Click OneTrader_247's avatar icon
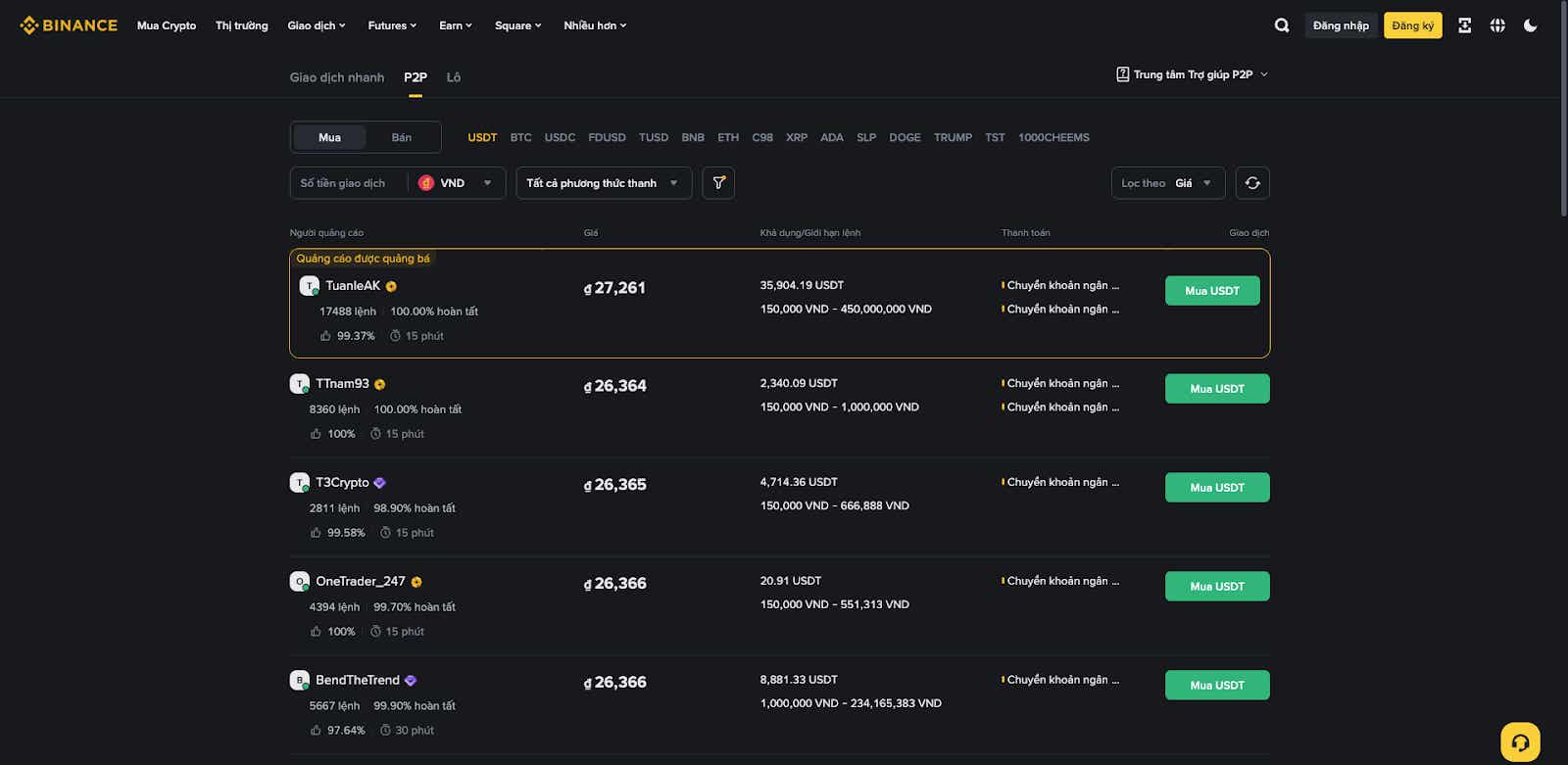1568x765 pixels. click(x=300, y=582)
